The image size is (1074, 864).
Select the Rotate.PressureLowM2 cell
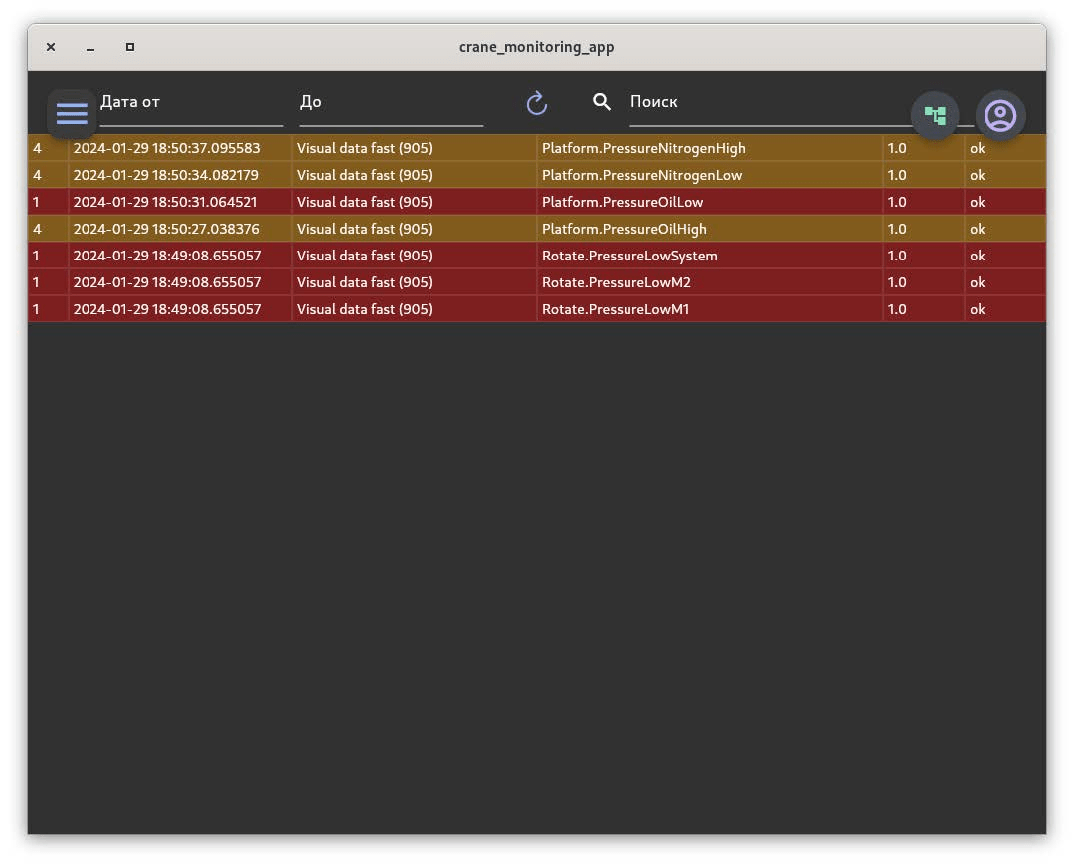tap(710, 282)
